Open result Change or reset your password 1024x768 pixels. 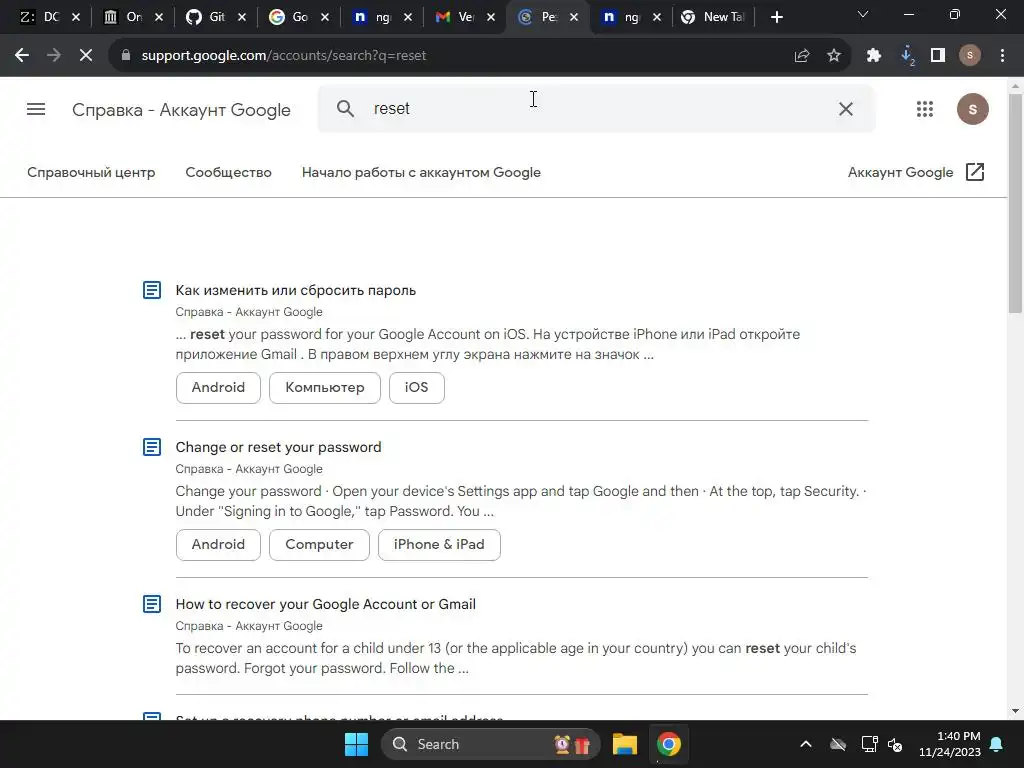278,447
